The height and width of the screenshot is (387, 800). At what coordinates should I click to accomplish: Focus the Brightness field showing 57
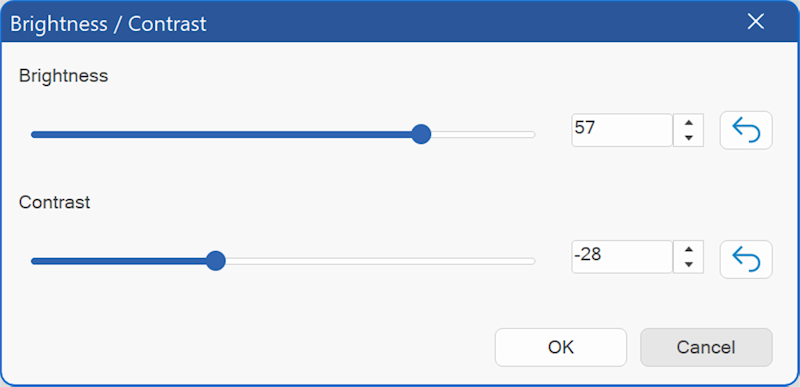click(622, 130)
